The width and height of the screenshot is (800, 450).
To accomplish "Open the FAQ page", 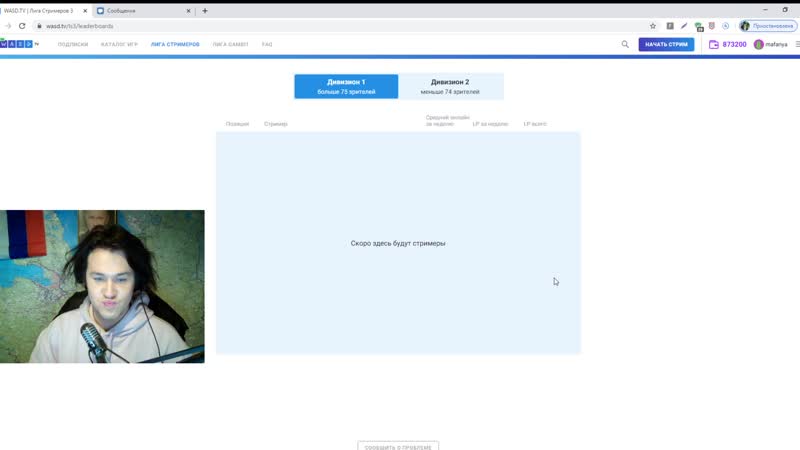I will click(267, 44).
